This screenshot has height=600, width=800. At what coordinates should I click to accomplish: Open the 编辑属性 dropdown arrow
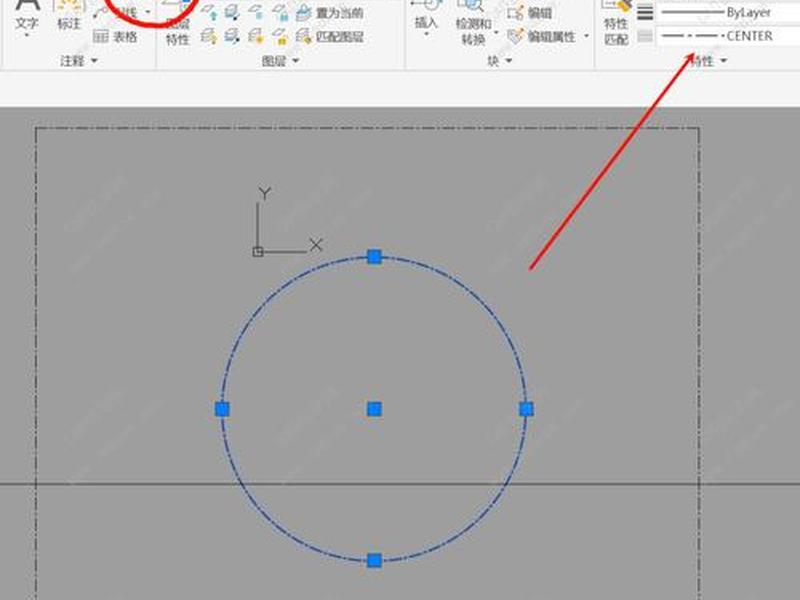coord(586,36)
